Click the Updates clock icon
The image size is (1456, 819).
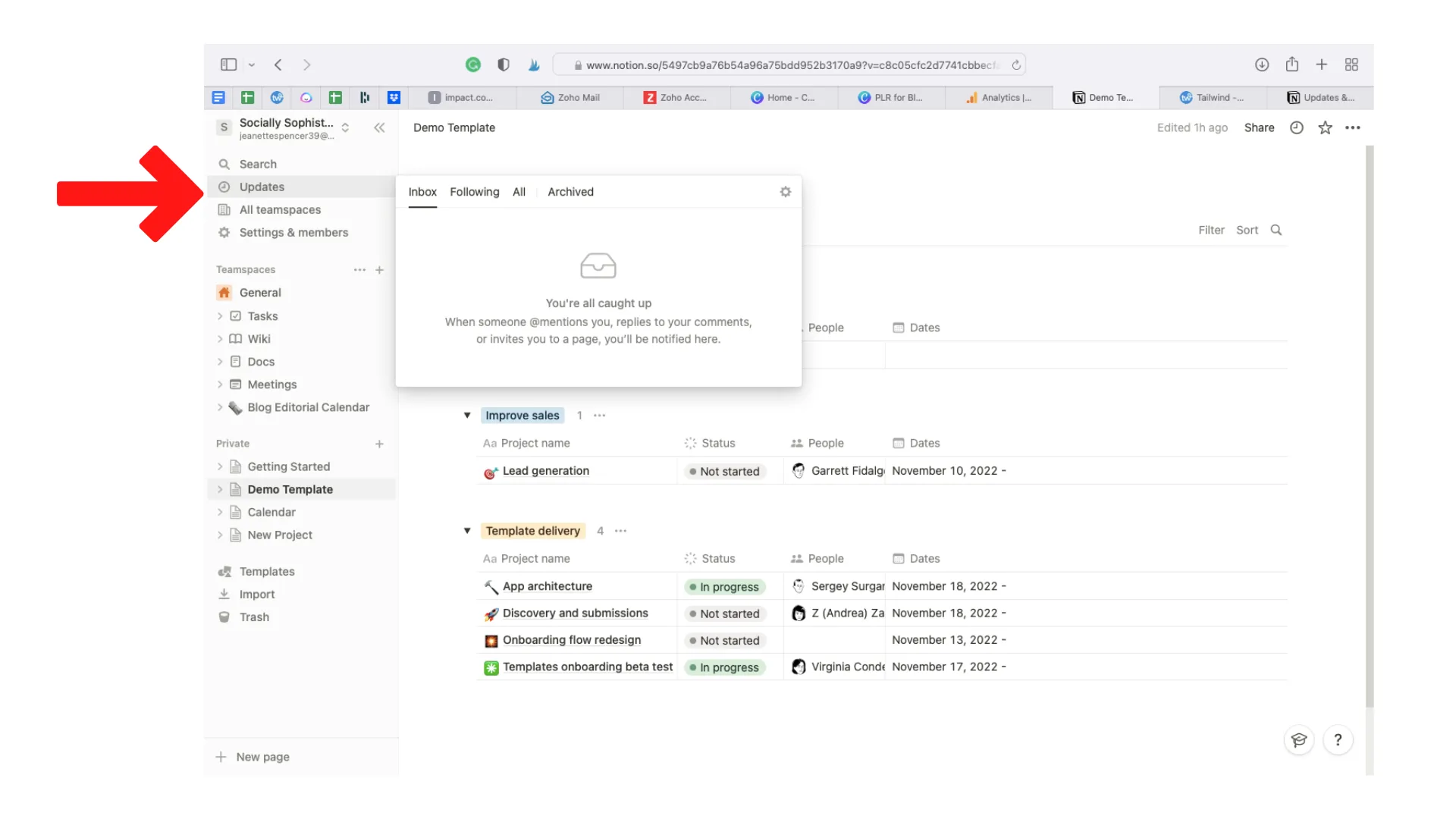[224, 187]
